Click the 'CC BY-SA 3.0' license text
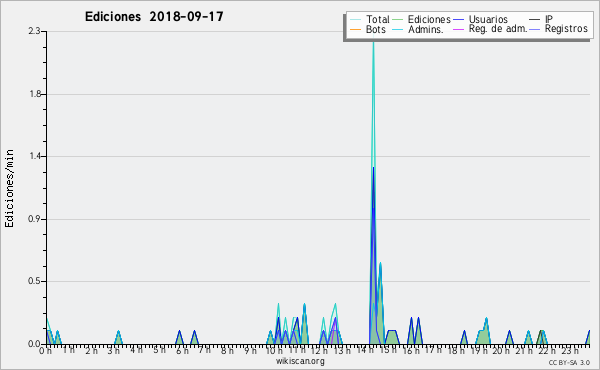The height and width of the screenshot is (370, 600). click(x=569, y=363)
